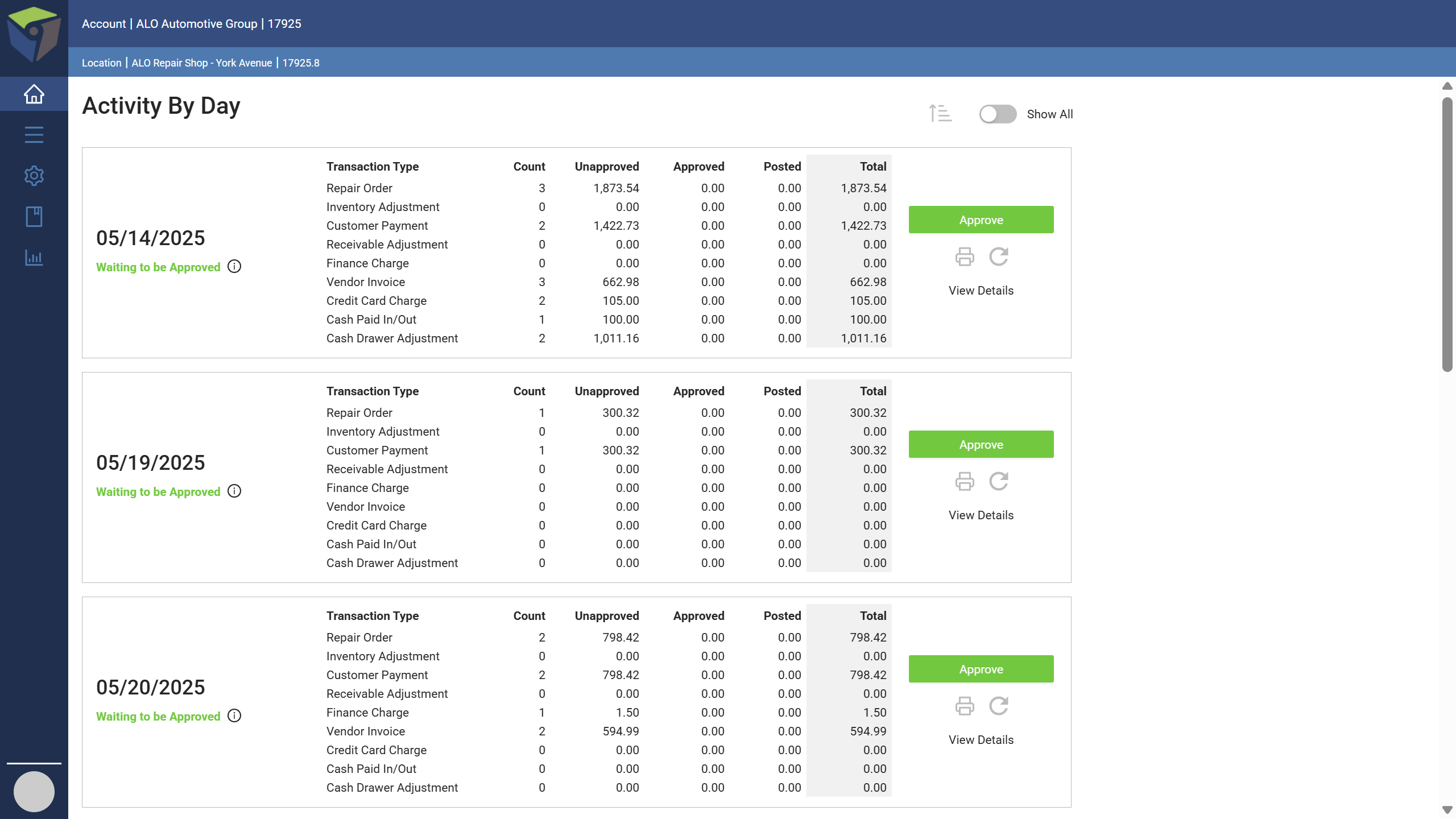Open the bar chart reports icon
The width and height of the screenshot is (1456, 819).
click(x=34, y=258)
